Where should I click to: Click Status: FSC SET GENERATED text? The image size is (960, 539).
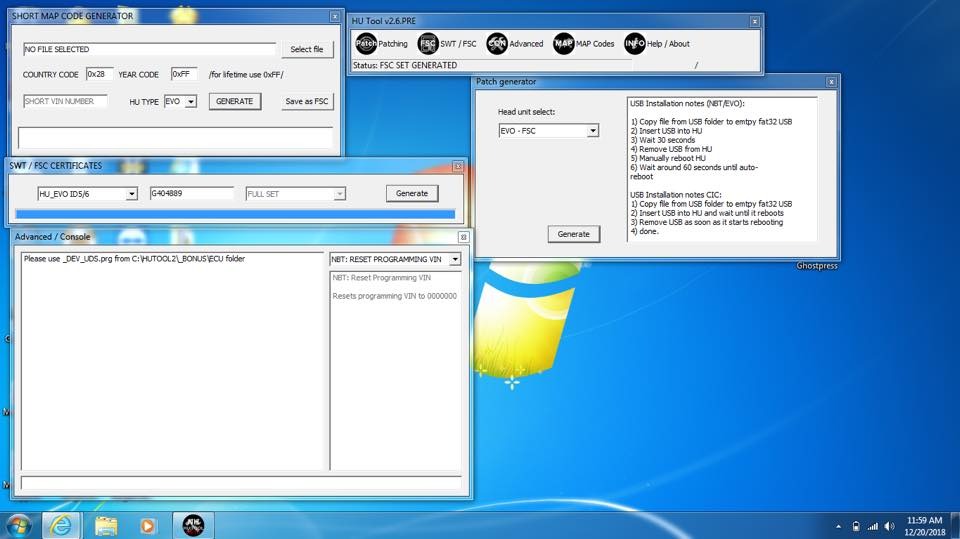tap(405, 65)
